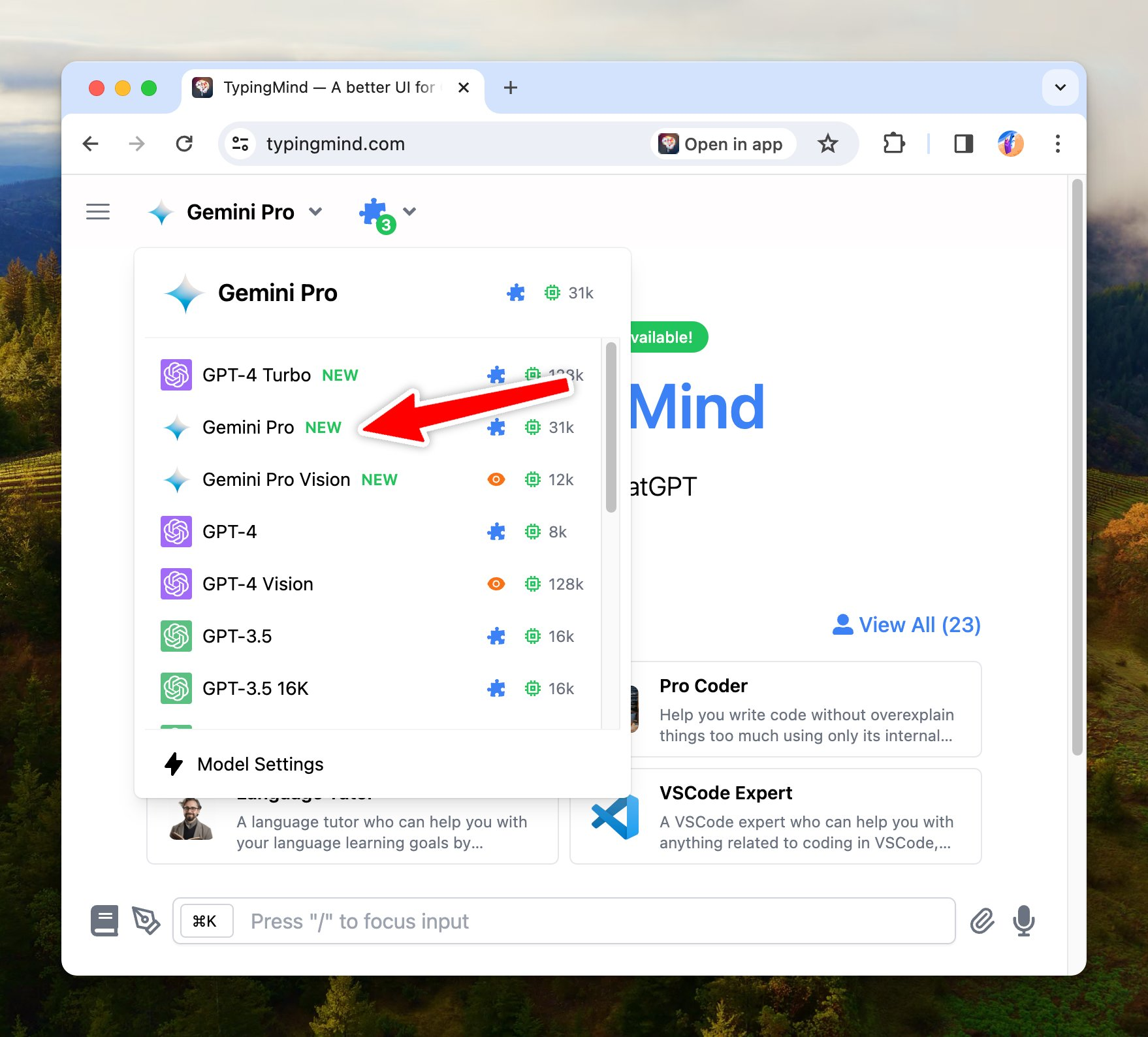
Task: Click plugin puzzle icon on GPT-3.5 row
Action: pos(496,636)
